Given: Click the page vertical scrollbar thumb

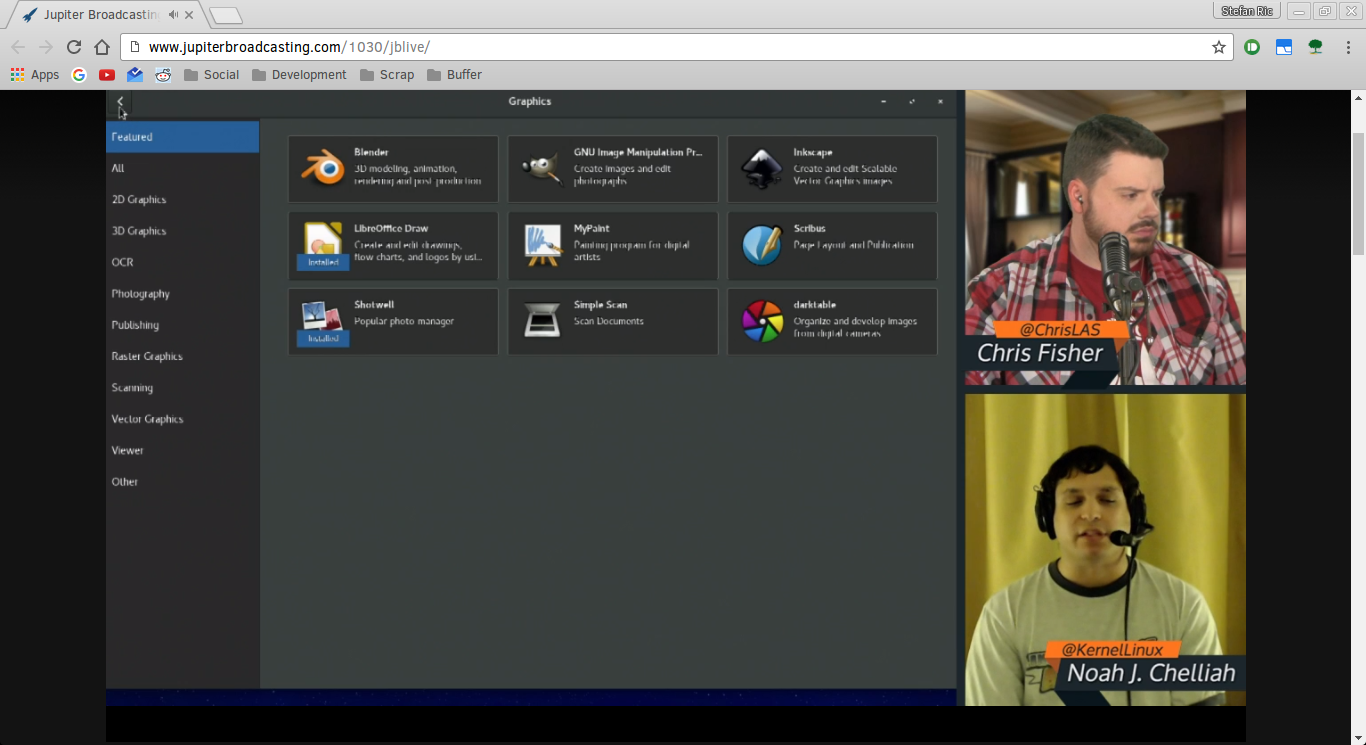Looking at the screenshot, I should (x=1357, y=192).
